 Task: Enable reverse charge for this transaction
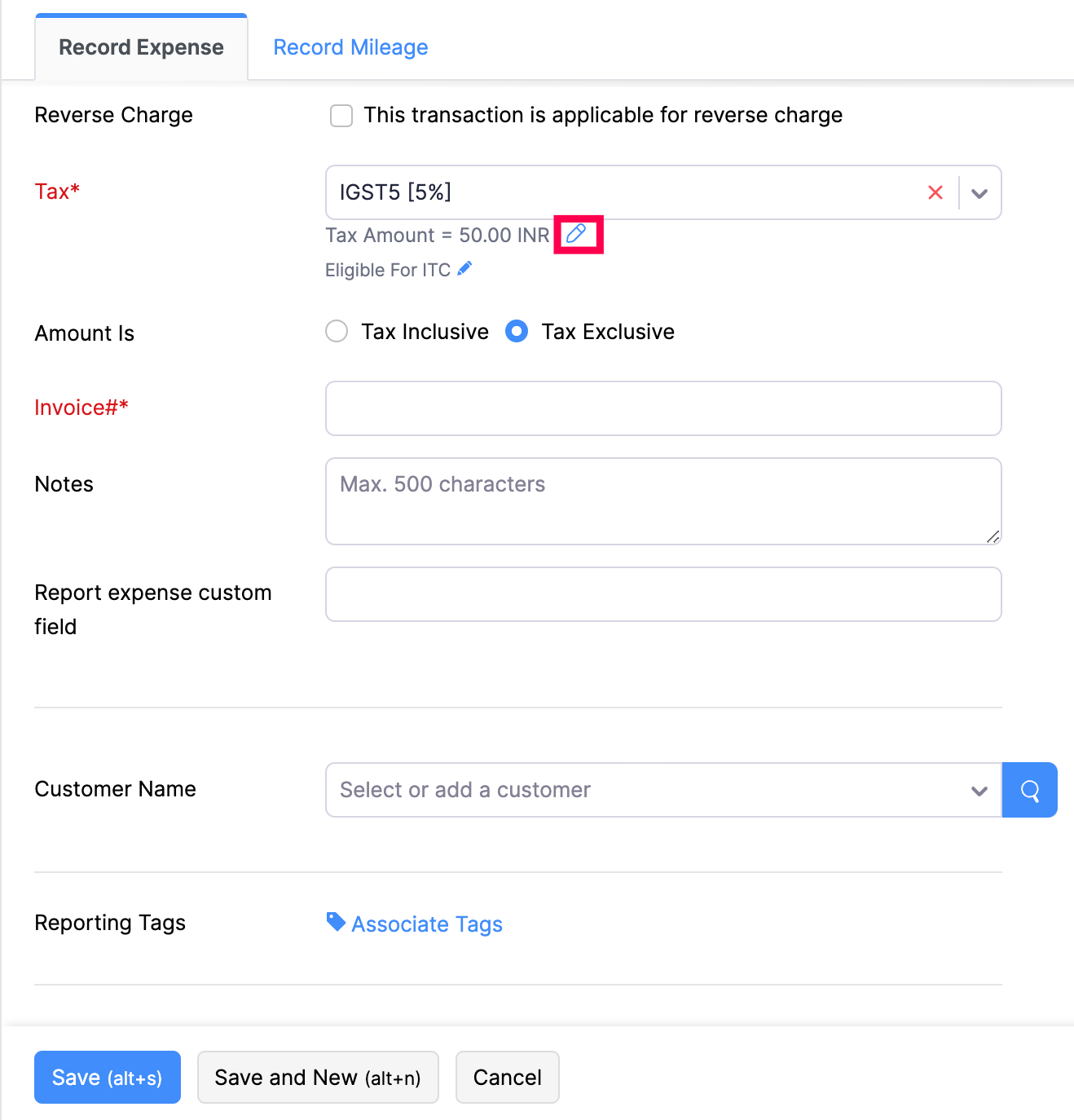tap(341, 116)
